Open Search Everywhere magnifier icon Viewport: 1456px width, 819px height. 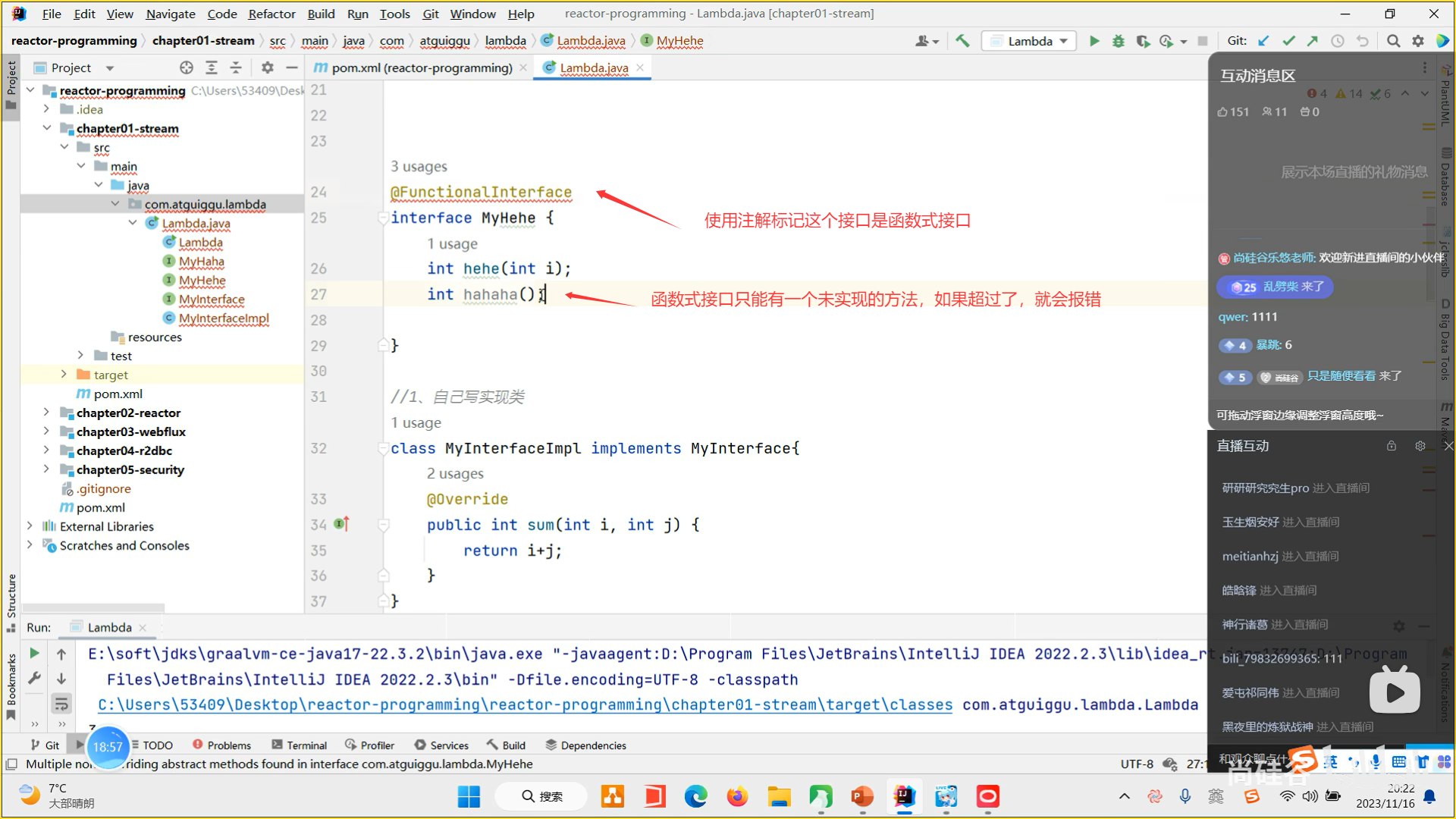(1393, 41)
